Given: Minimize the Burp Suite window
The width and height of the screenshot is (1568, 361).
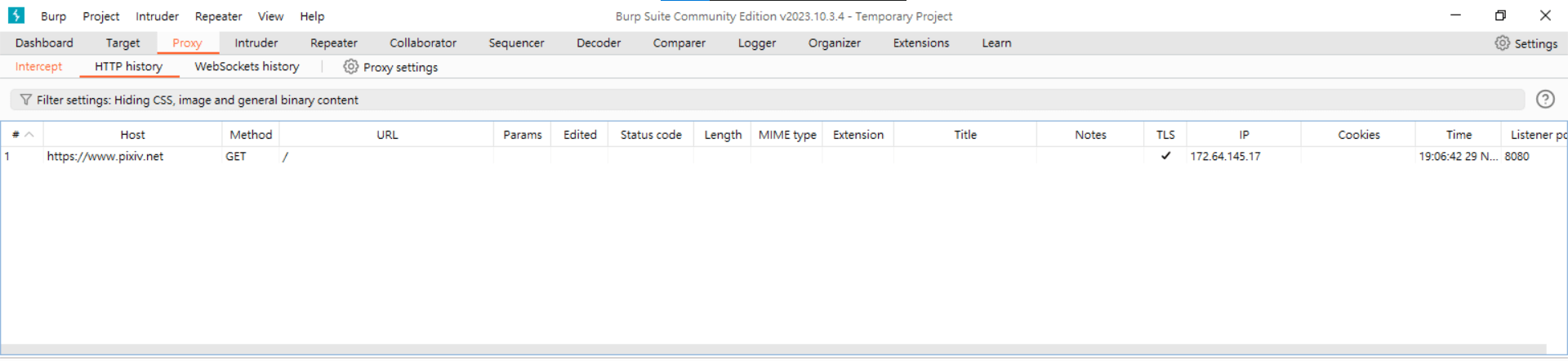Looking at the screenshot, I should coord(1455,16).
